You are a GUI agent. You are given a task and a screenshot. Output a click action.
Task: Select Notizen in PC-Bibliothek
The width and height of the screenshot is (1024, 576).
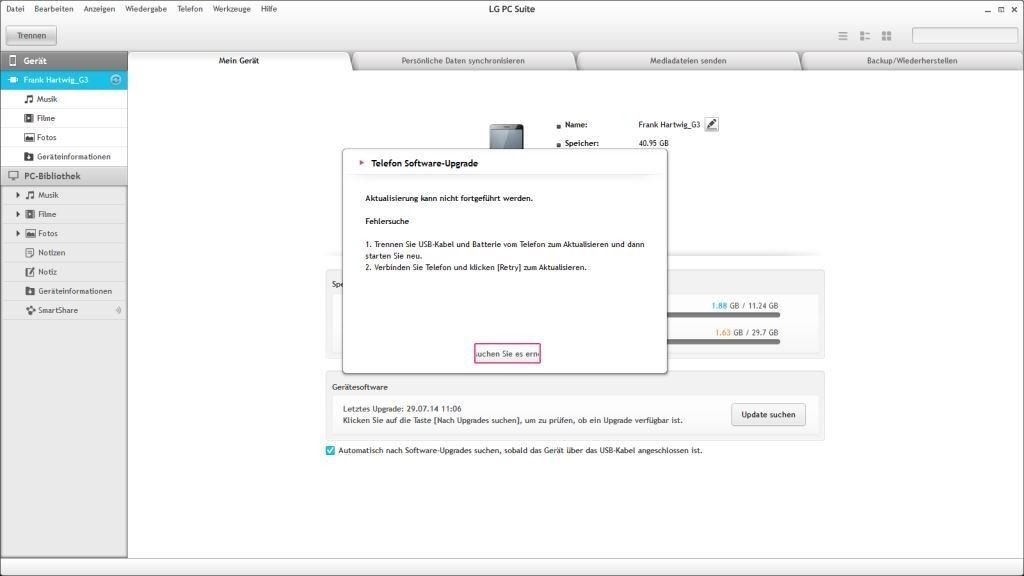coord(52,253)
